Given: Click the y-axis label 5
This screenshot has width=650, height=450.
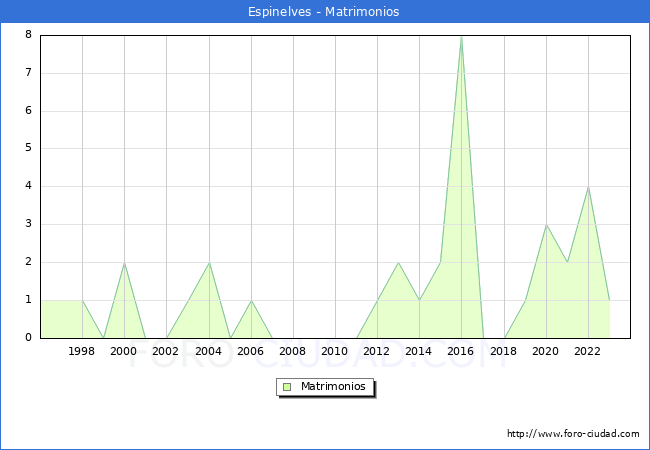Looking at the screenshot, I should (28, 148).
